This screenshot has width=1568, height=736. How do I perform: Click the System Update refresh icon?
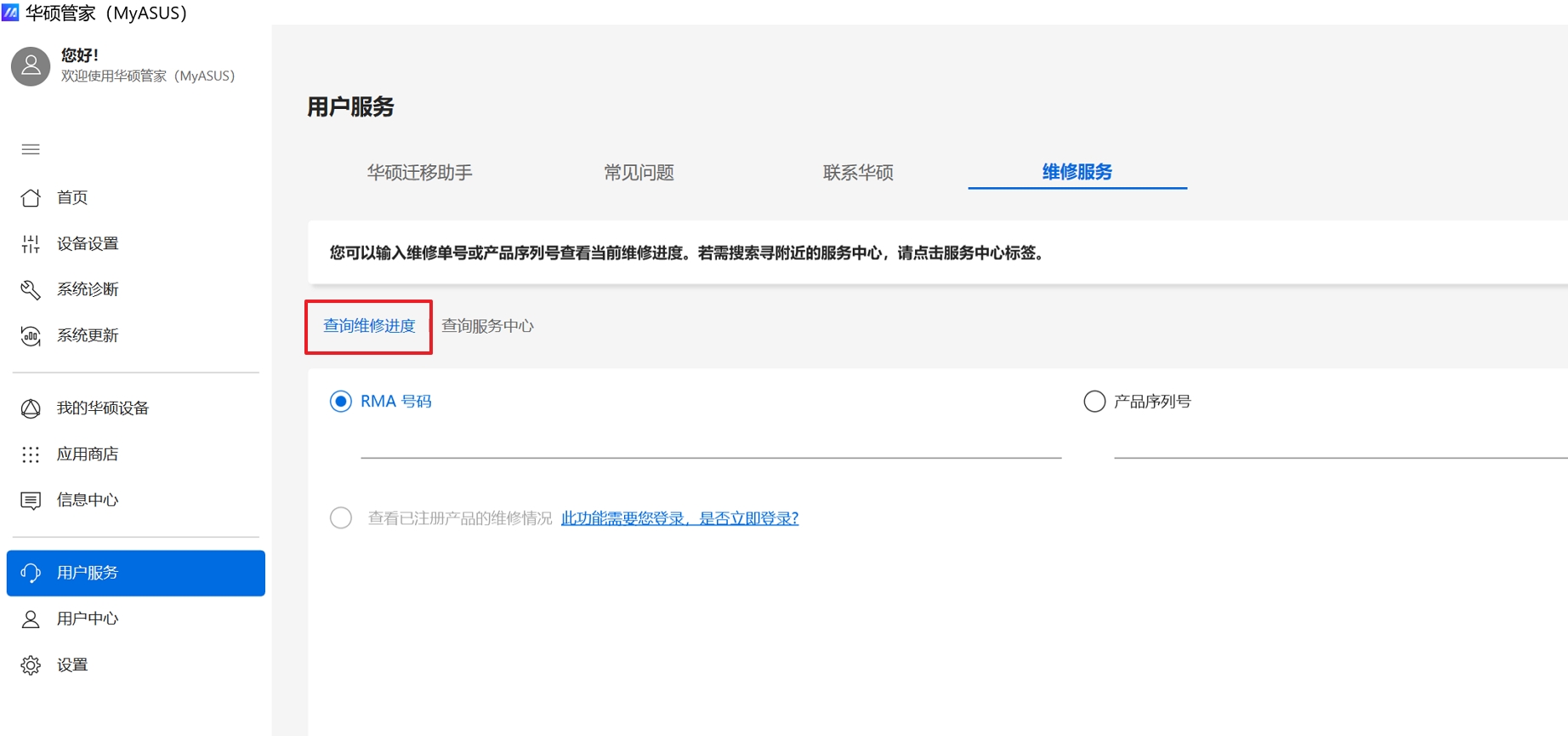coord(31,336)
